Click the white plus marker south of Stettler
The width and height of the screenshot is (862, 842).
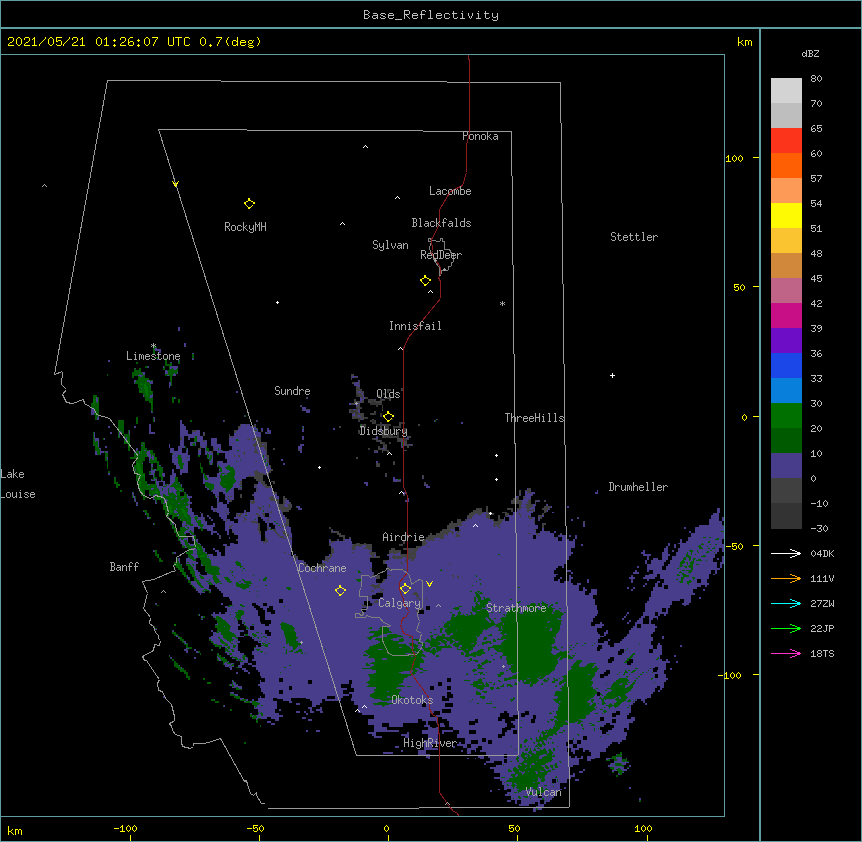(612, 375)
